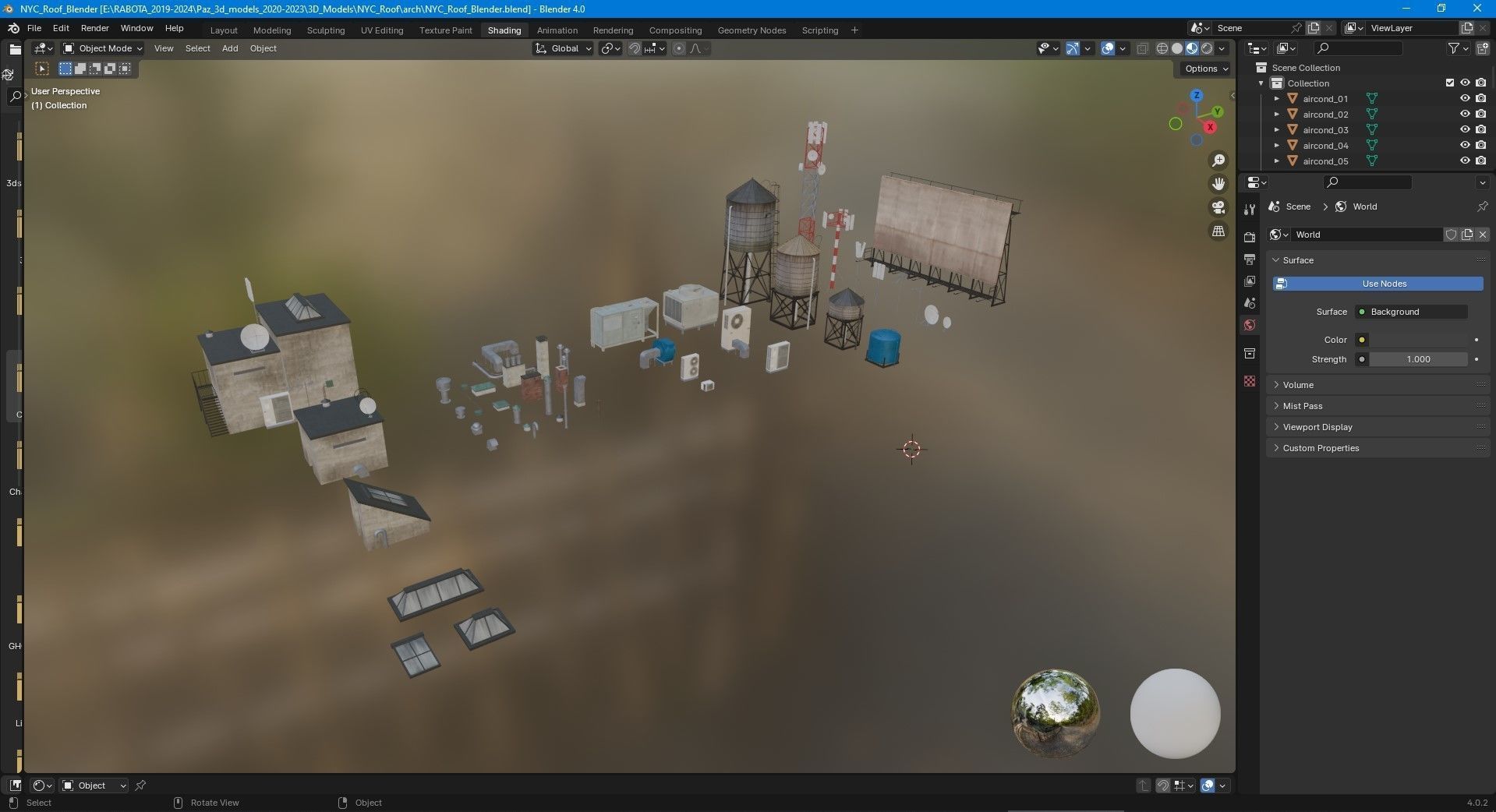Image resolution: width=1496 pixels, height=812 pixels.
Task: Switch to the Layout workspace tab
Action: pos(224,30)
